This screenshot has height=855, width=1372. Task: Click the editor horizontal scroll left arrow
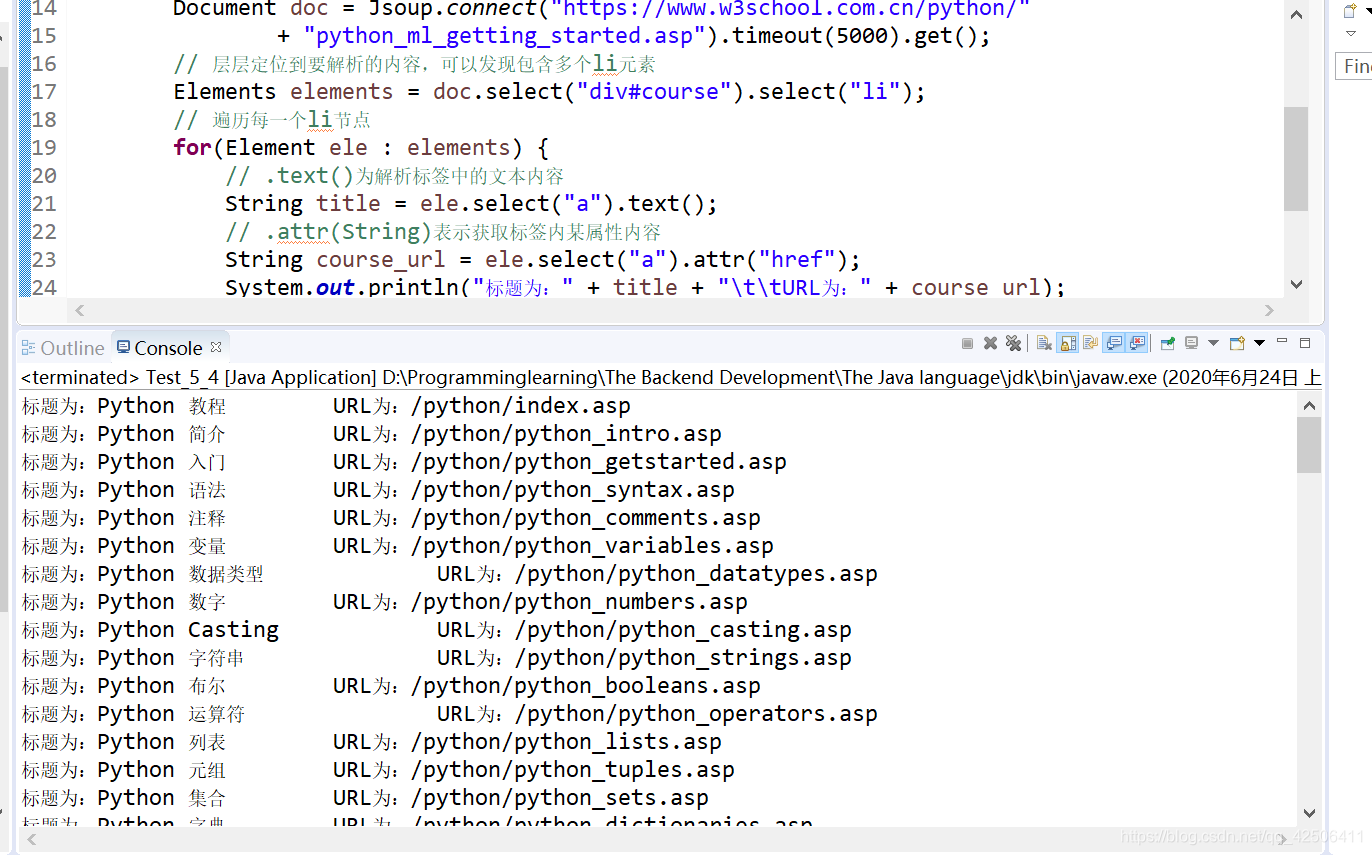(80, 310)
